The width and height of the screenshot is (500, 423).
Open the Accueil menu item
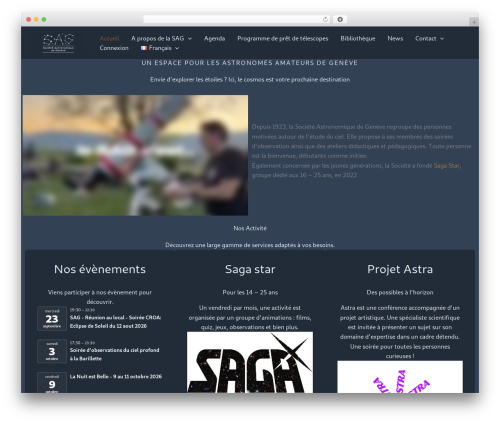pyautogui.click(x=109, y=38)
